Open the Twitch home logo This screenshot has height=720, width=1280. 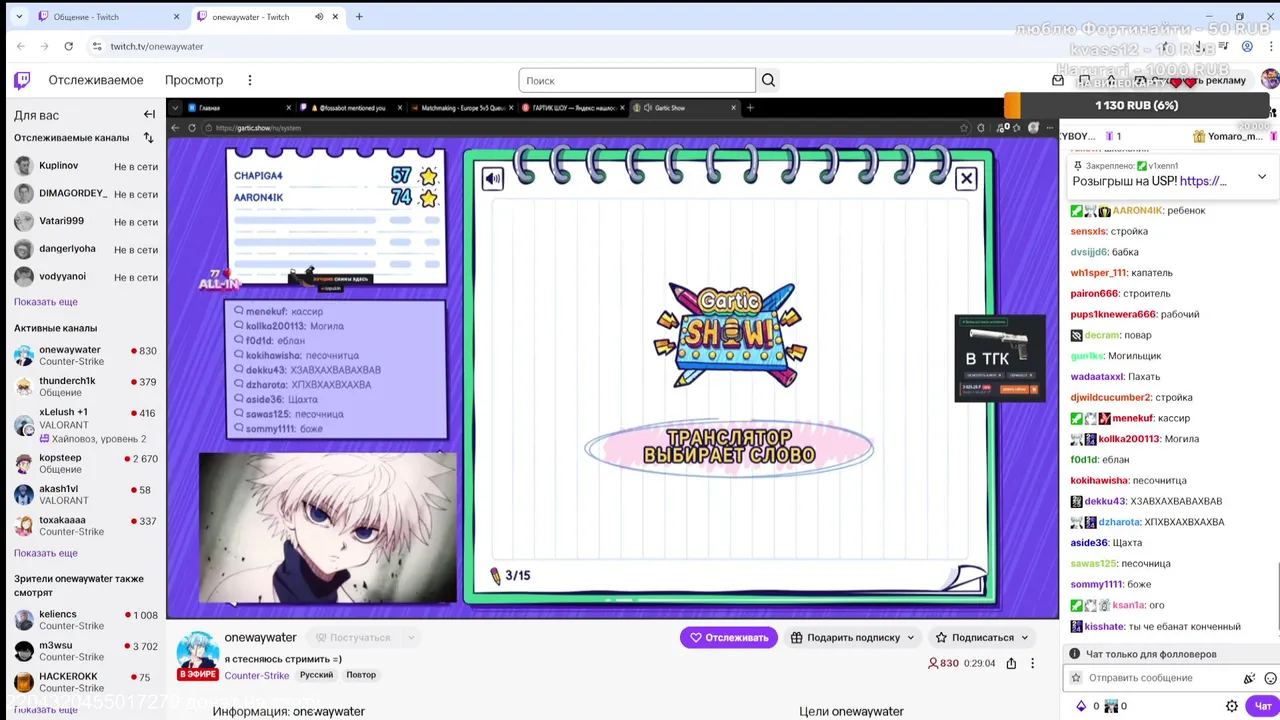[22, 80]
